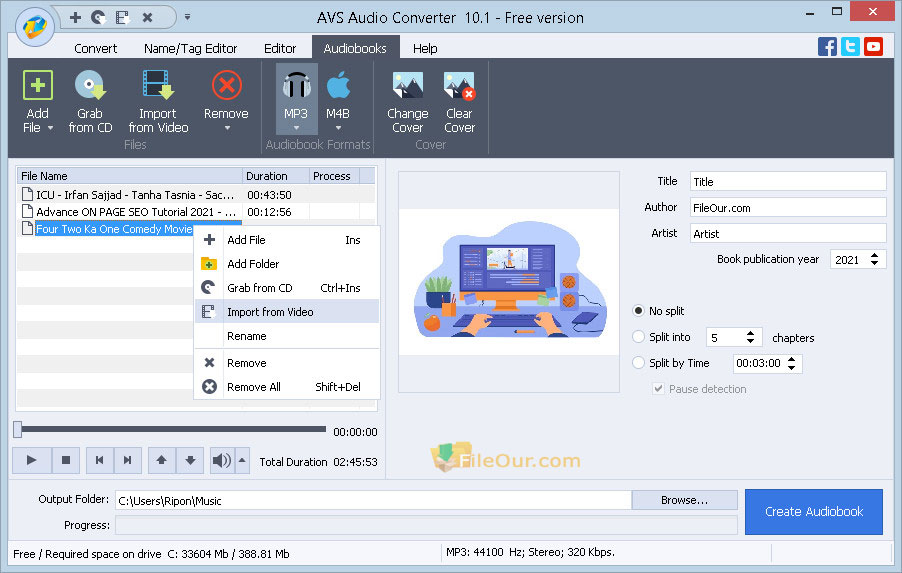Move selected file down arrow
This screenshot has width=902, height=573.
(x=190, y=460)
